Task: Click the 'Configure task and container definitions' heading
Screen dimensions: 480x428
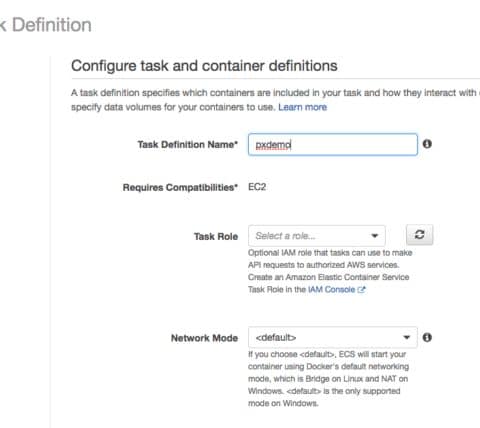Action: tap(204, 66)
